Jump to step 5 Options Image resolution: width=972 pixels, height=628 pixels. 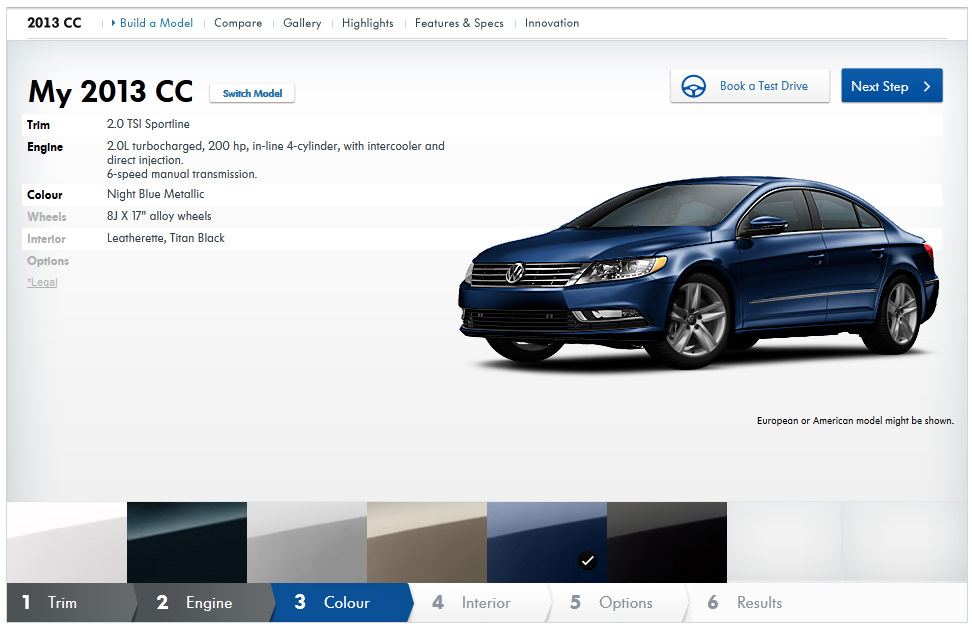[x=618, y=602]
